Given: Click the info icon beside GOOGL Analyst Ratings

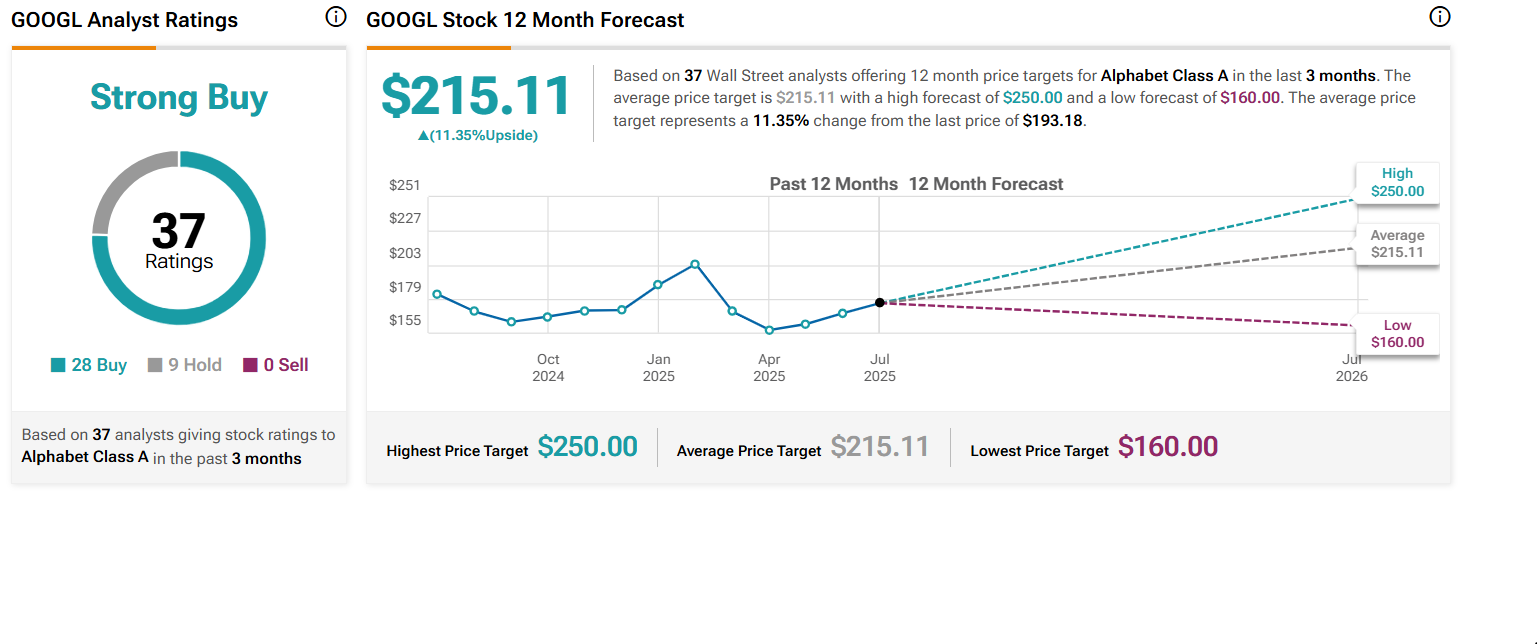Looking at the screenshot, I should 335,17.
